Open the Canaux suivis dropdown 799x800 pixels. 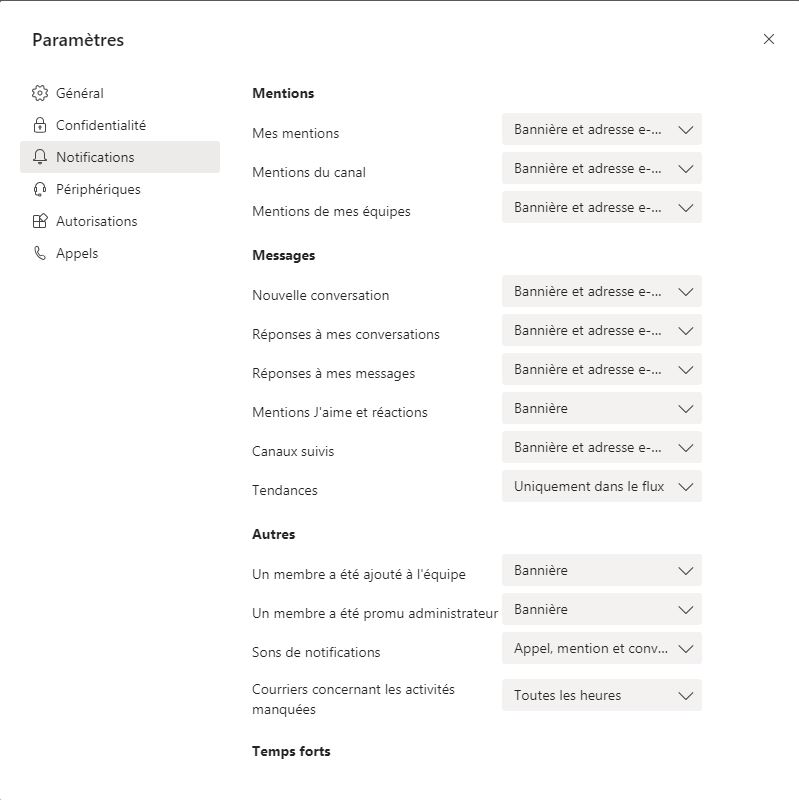click(x=602, y=447)
